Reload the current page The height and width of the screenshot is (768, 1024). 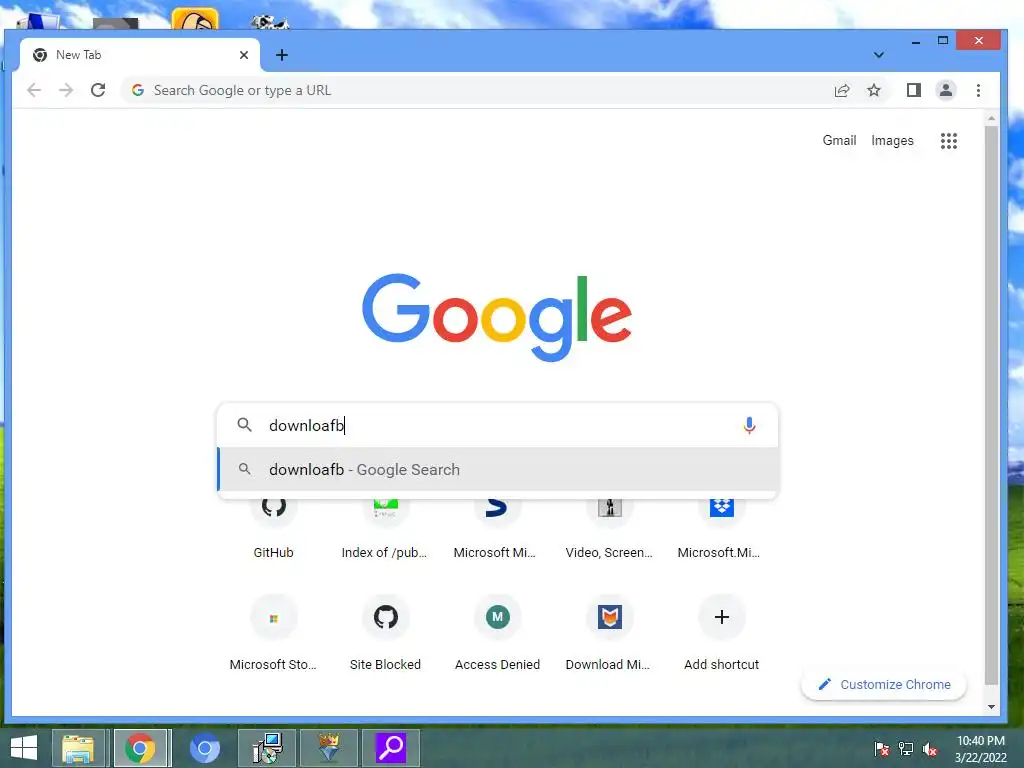coord(98,90)
